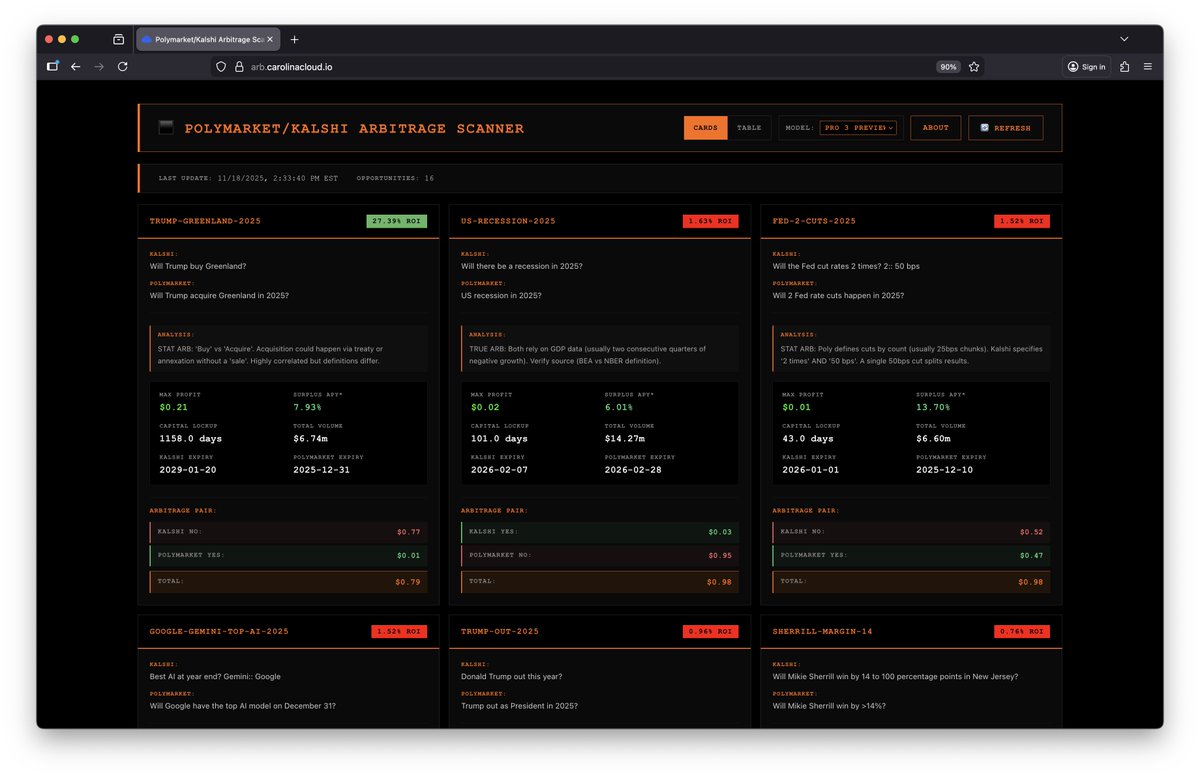1200x777 pixels.
Task: Click the $6.74m total volume value
Action: [x=311, y=438]
